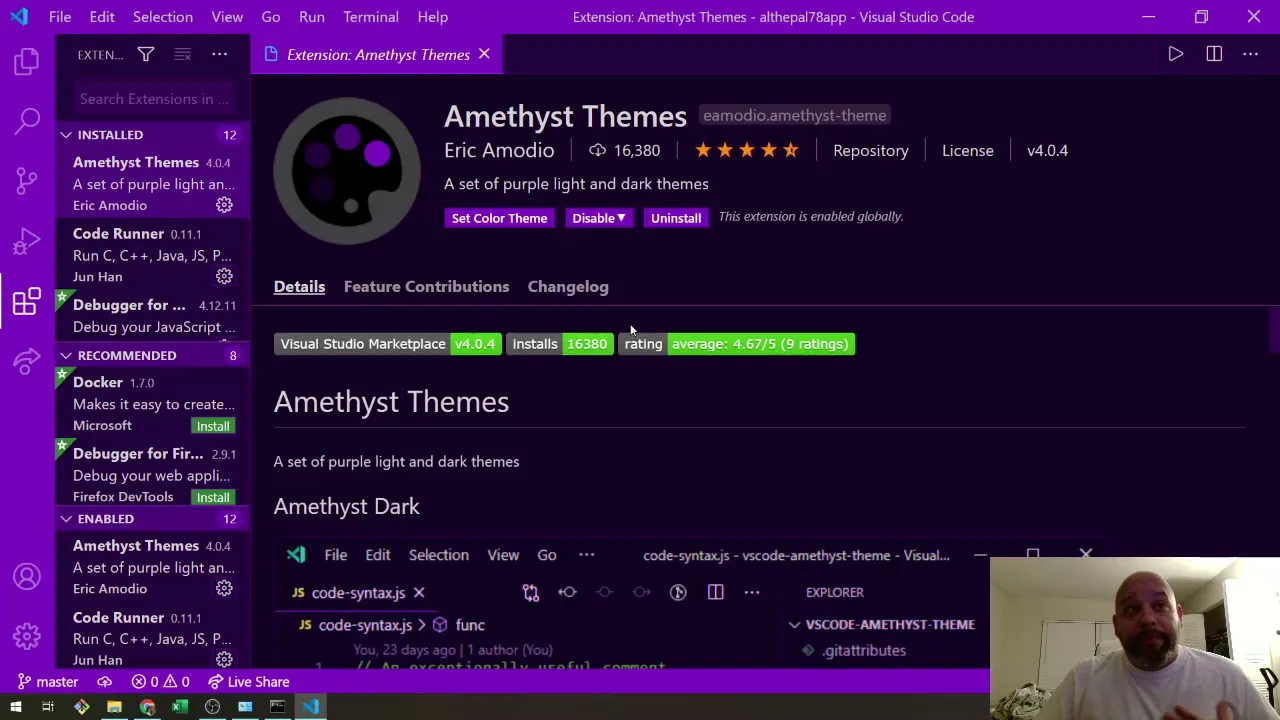This screenshot has width=1280, height=720.
Task: Select Docker in the recommended list
Action: point(151,404)
